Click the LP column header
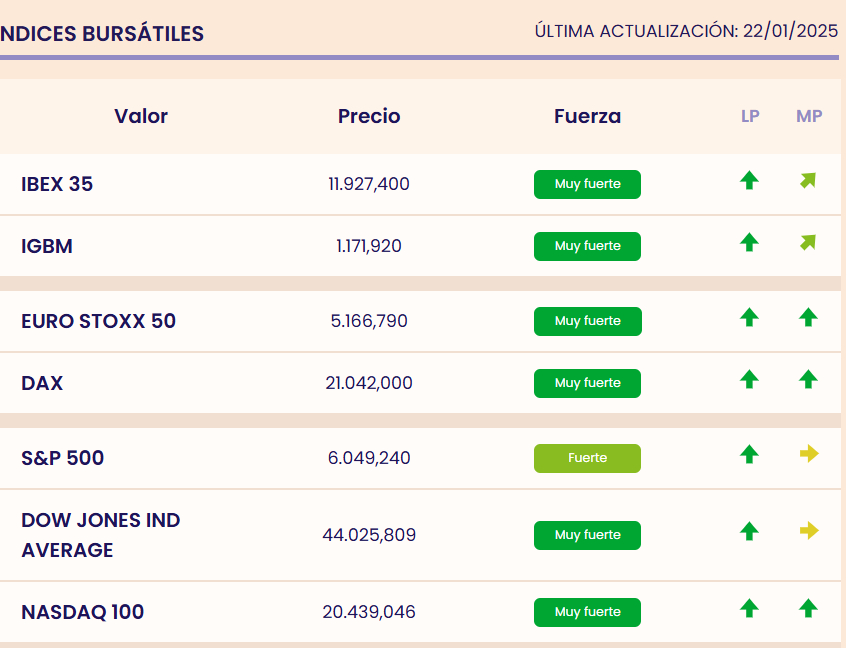846x648 pixels. click(x=750, y=116)
